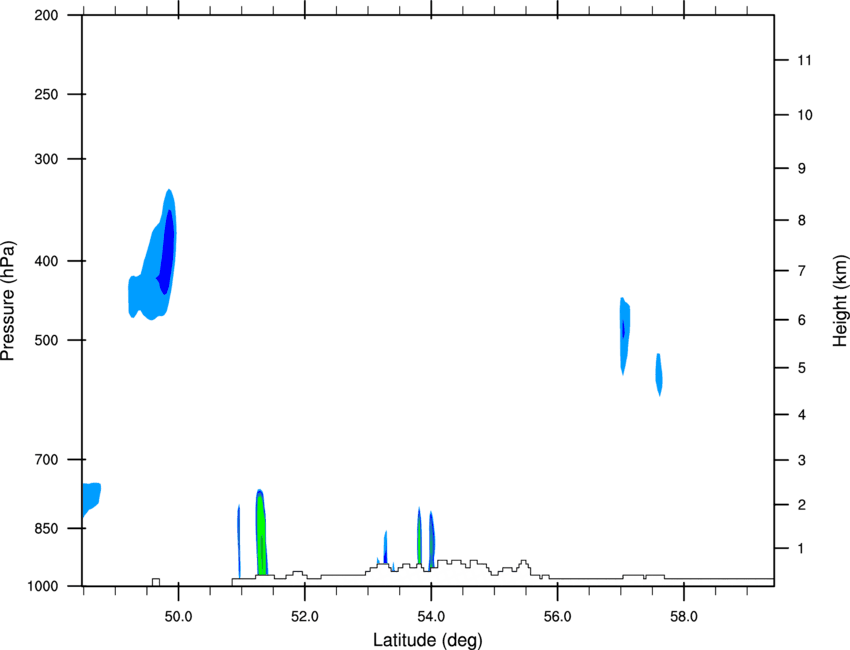Viewport: 850px width, 650px height.
Task: Click the 200 pressure tick label
Action: point(46,15)
